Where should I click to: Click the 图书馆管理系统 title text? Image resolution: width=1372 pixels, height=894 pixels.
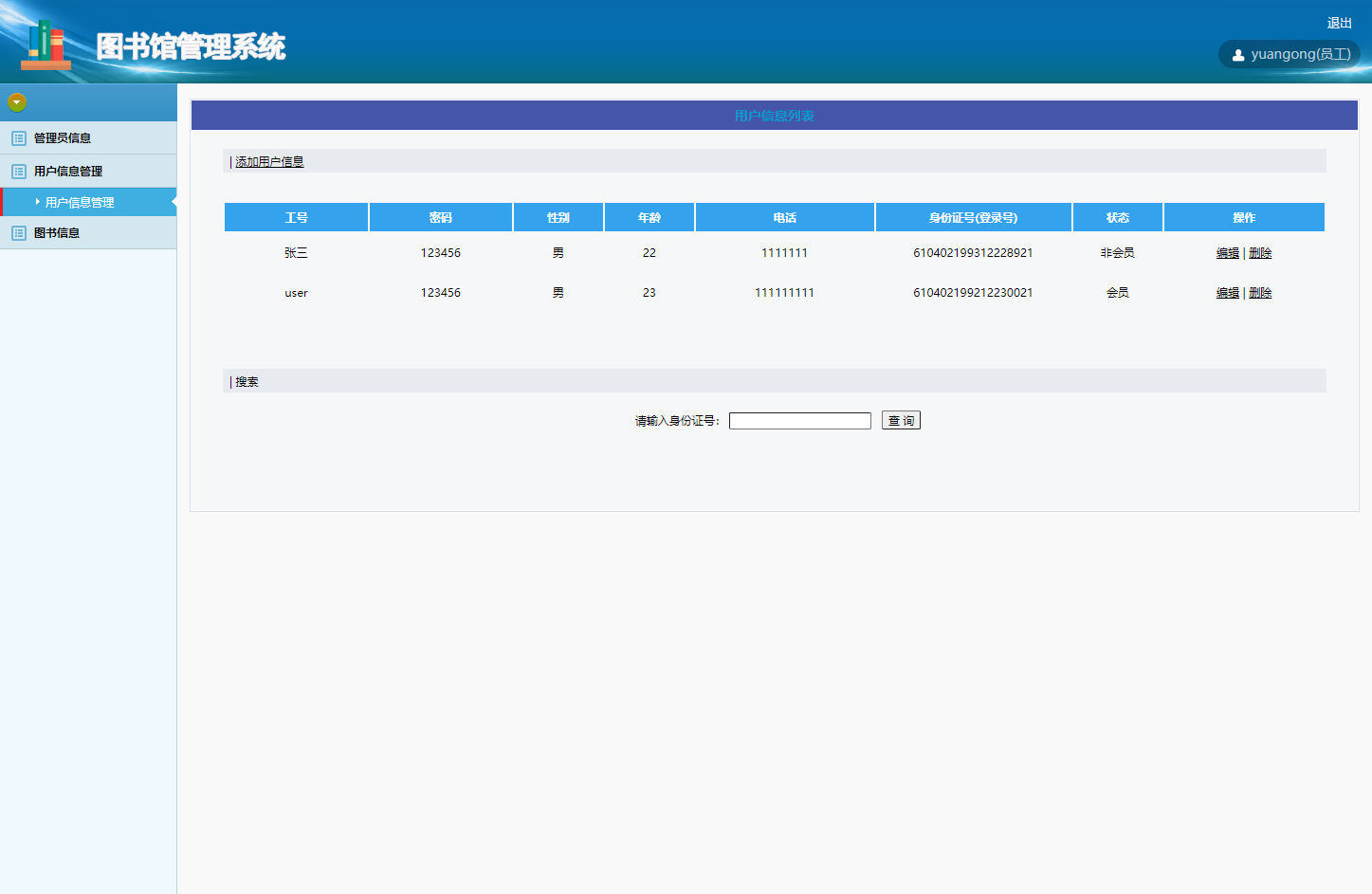click(191, 46)
